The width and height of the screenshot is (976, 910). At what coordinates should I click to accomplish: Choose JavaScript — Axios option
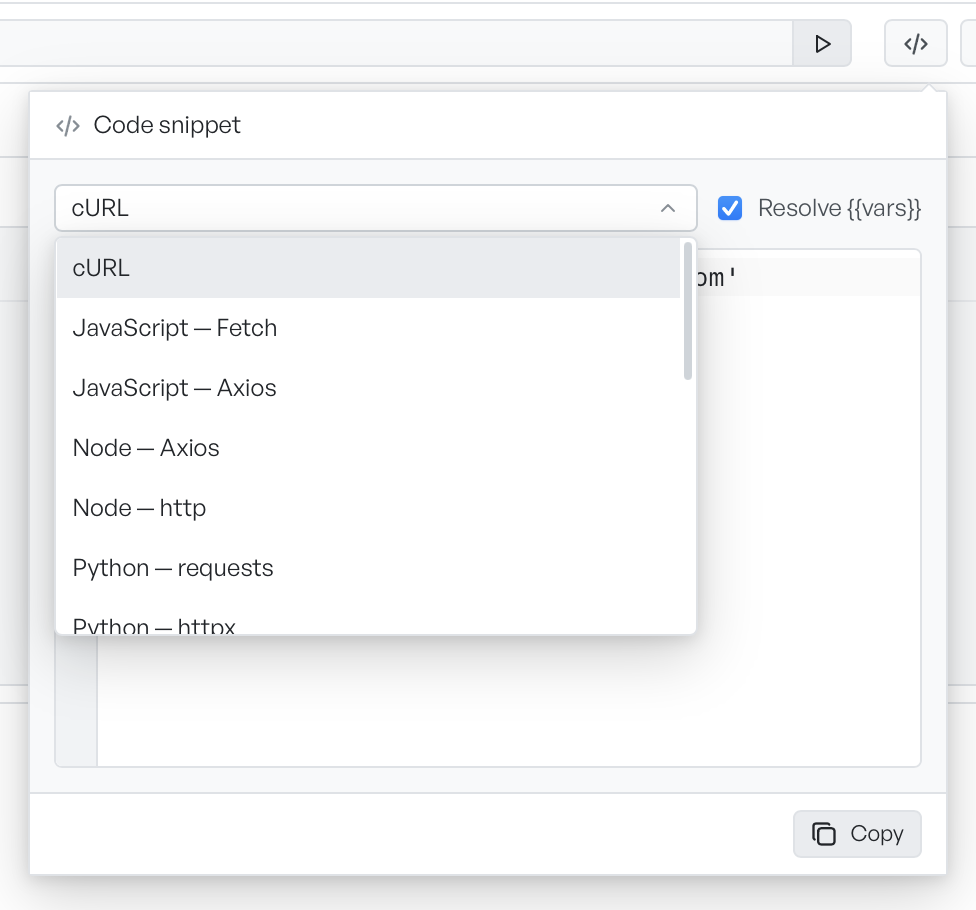368,388
